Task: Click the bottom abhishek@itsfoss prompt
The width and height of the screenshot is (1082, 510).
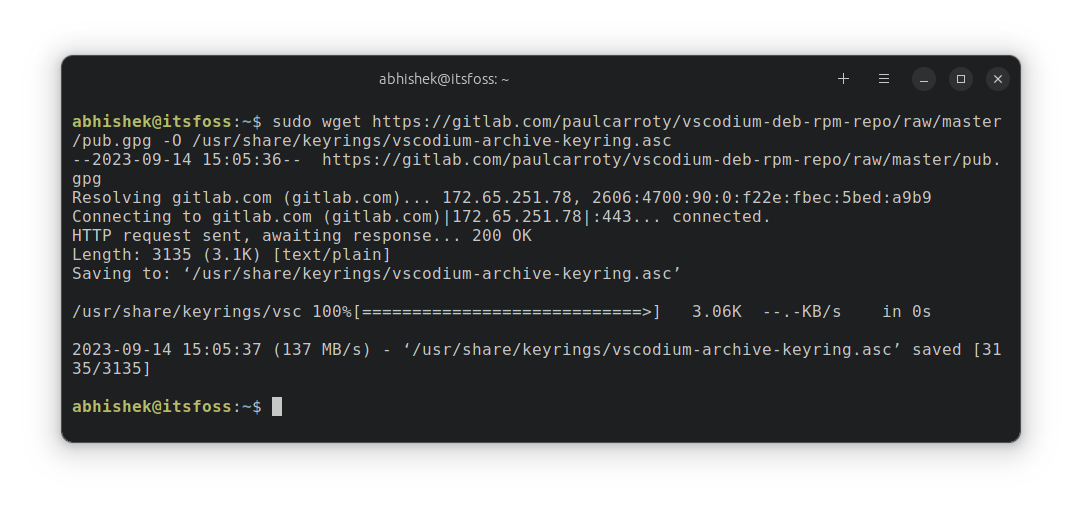Action: pyautogui.click(x=152, y=406)
